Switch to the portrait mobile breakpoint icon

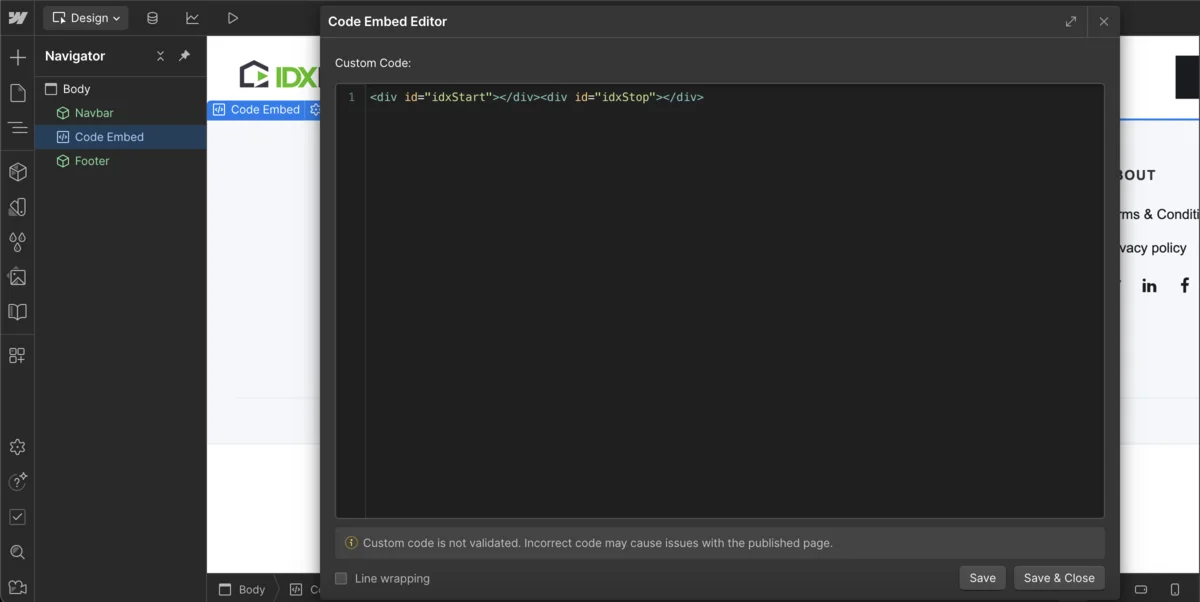pos(1175,589)
